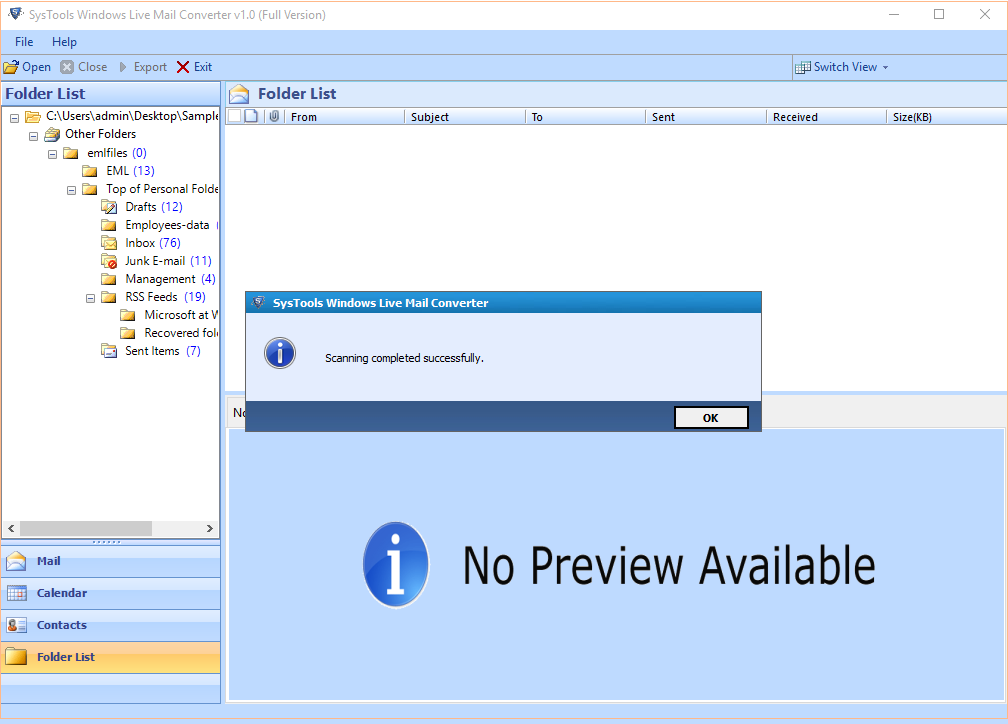Click the RSS Feeds folder icon
This screenshot has height=724, width=1008.
pos(109,297)
